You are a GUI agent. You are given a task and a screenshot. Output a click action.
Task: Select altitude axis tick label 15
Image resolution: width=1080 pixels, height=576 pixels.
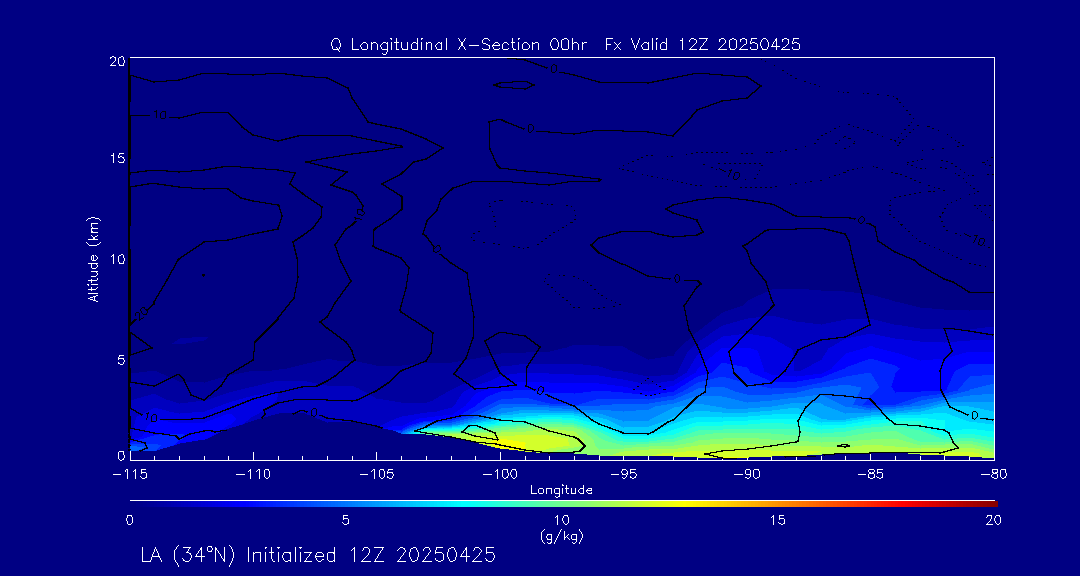pyautogui.click(x=117, y=158)
